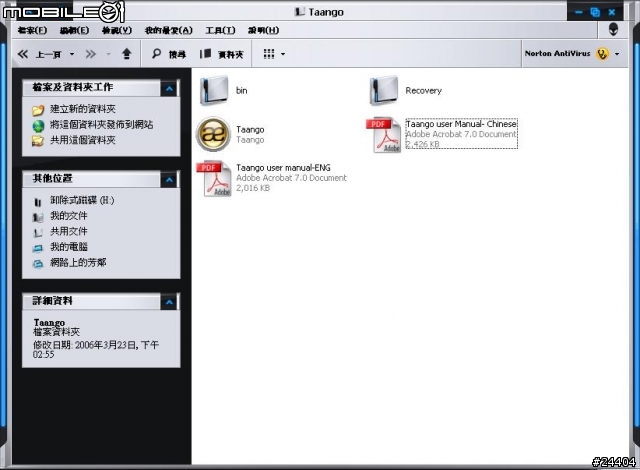Collapse the 詳細資料 panel
640x470 pixels.
pos(169,302)
